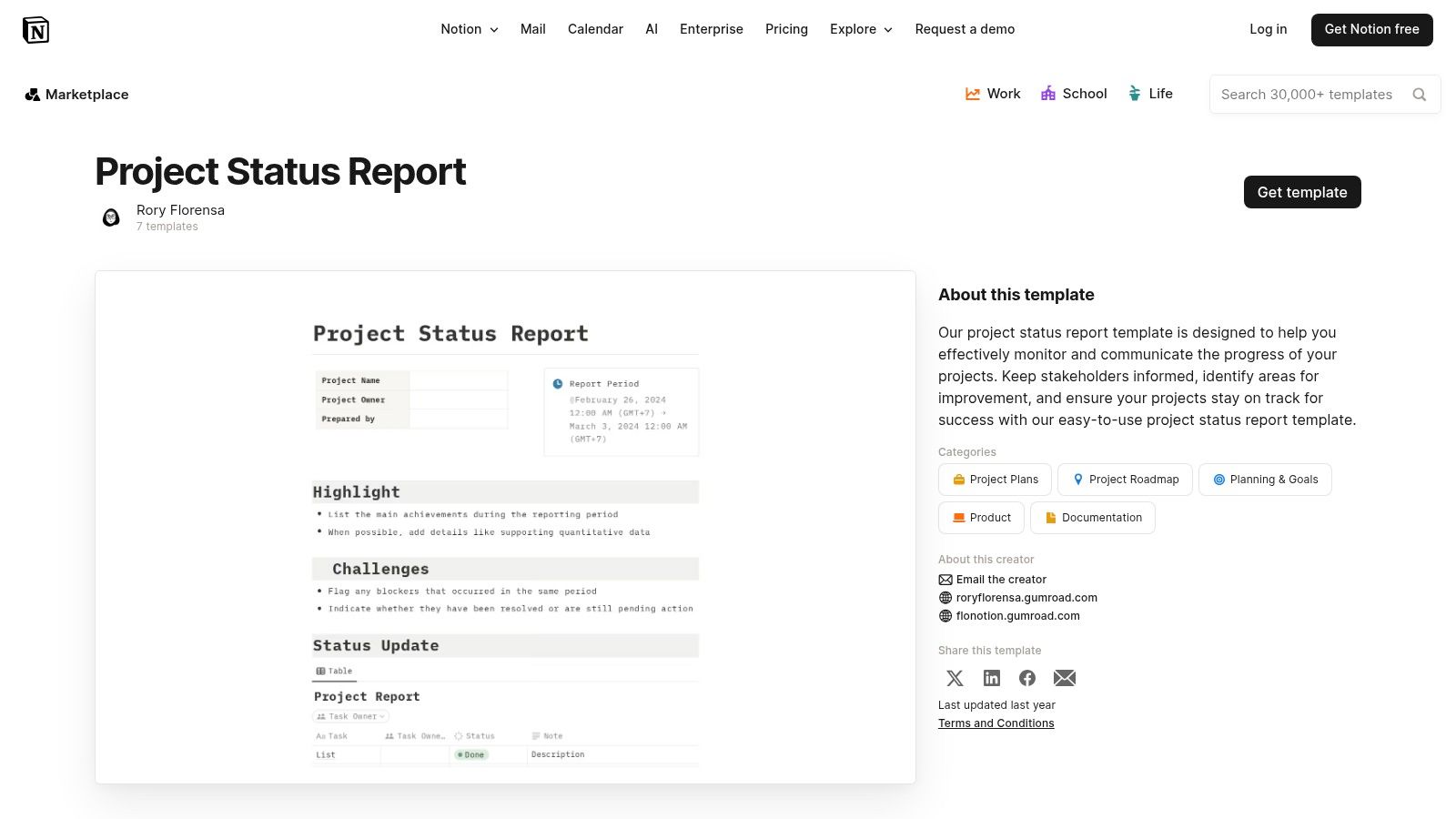Viewport: 1456px width, 819px height.
Task: Share the template on Facebook
Action: coord(1027,678)
